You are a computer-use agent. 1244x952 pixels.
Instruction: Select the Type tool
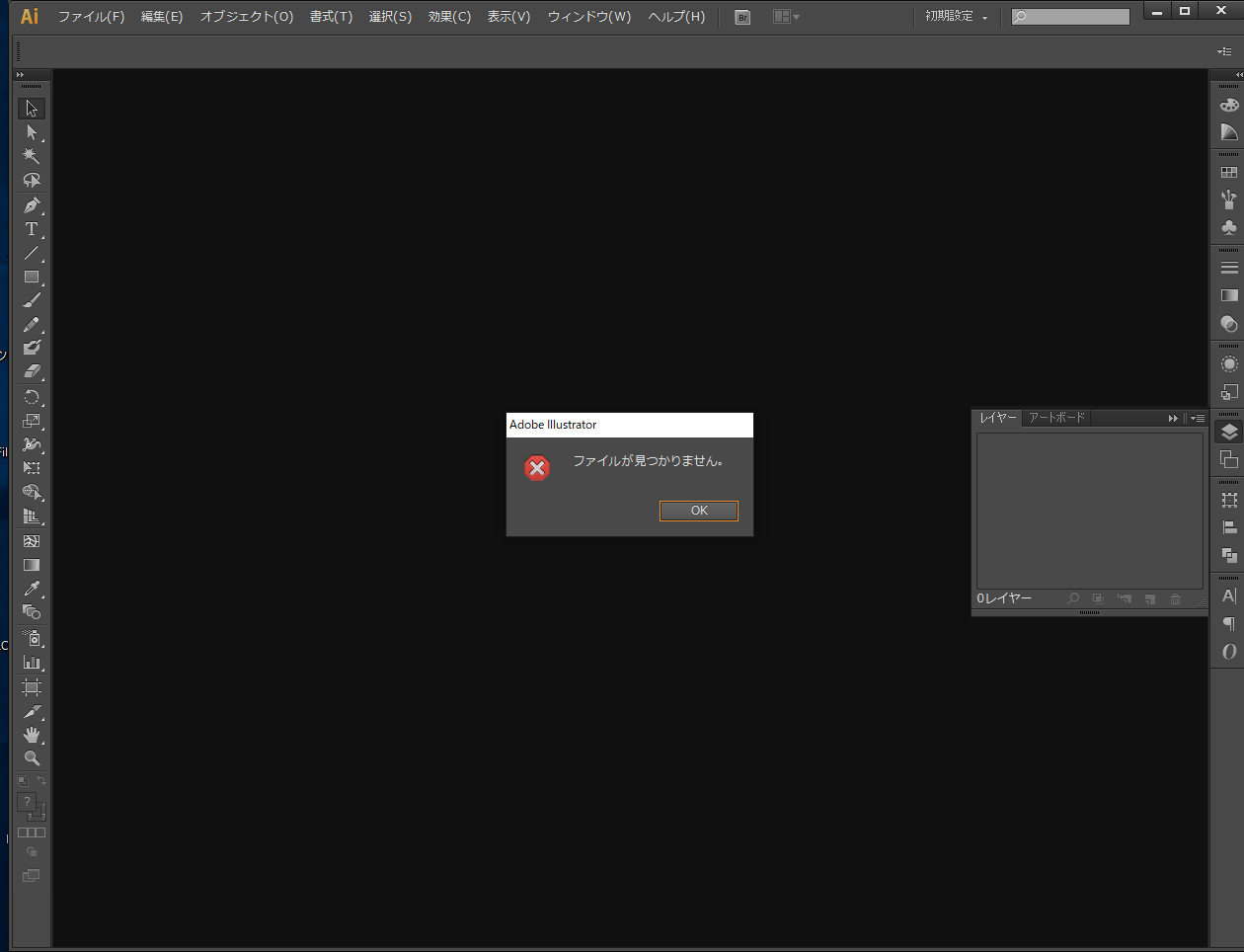[32, 229]
